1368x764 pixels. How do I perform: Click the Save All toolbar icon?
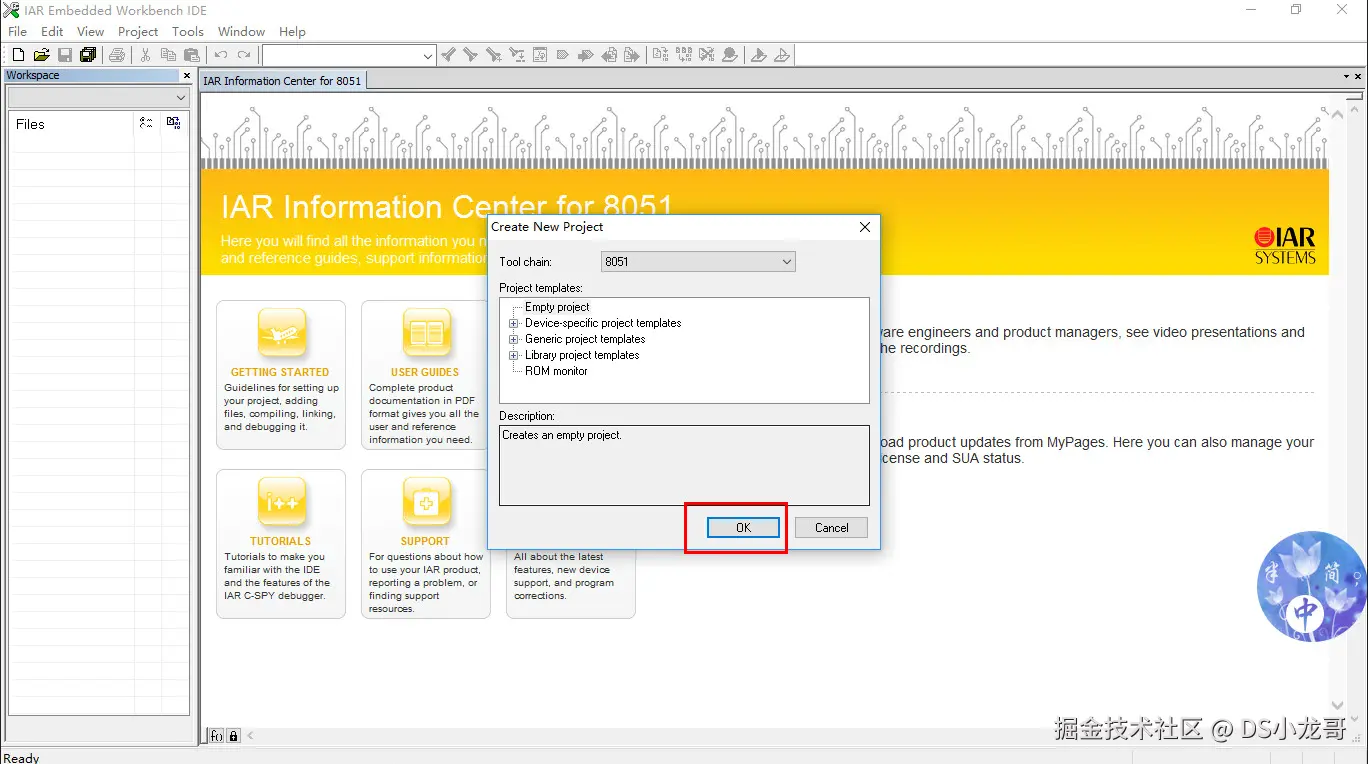point(87,55)
